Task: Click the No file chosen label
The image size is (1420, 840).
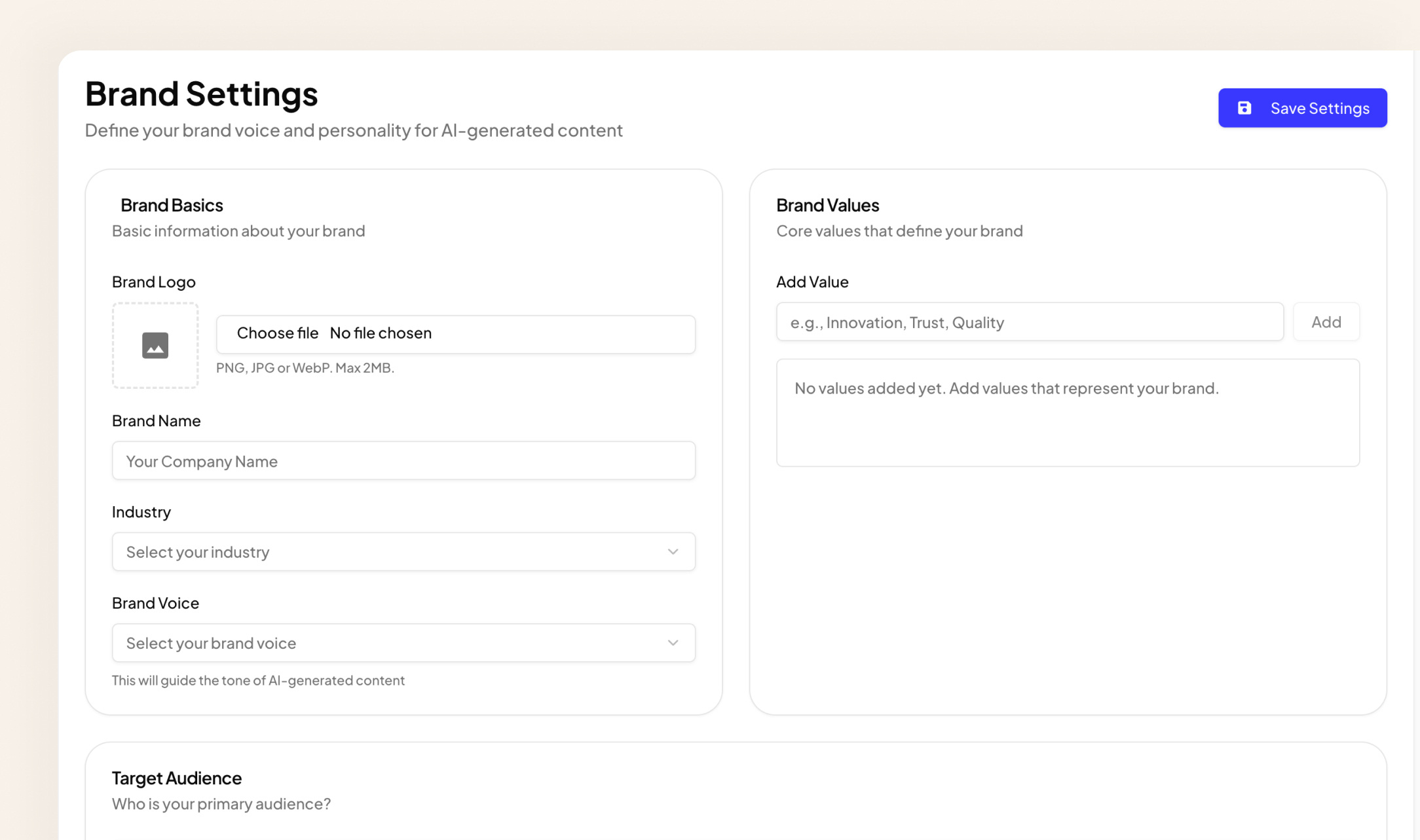Action: click(381, 333)
